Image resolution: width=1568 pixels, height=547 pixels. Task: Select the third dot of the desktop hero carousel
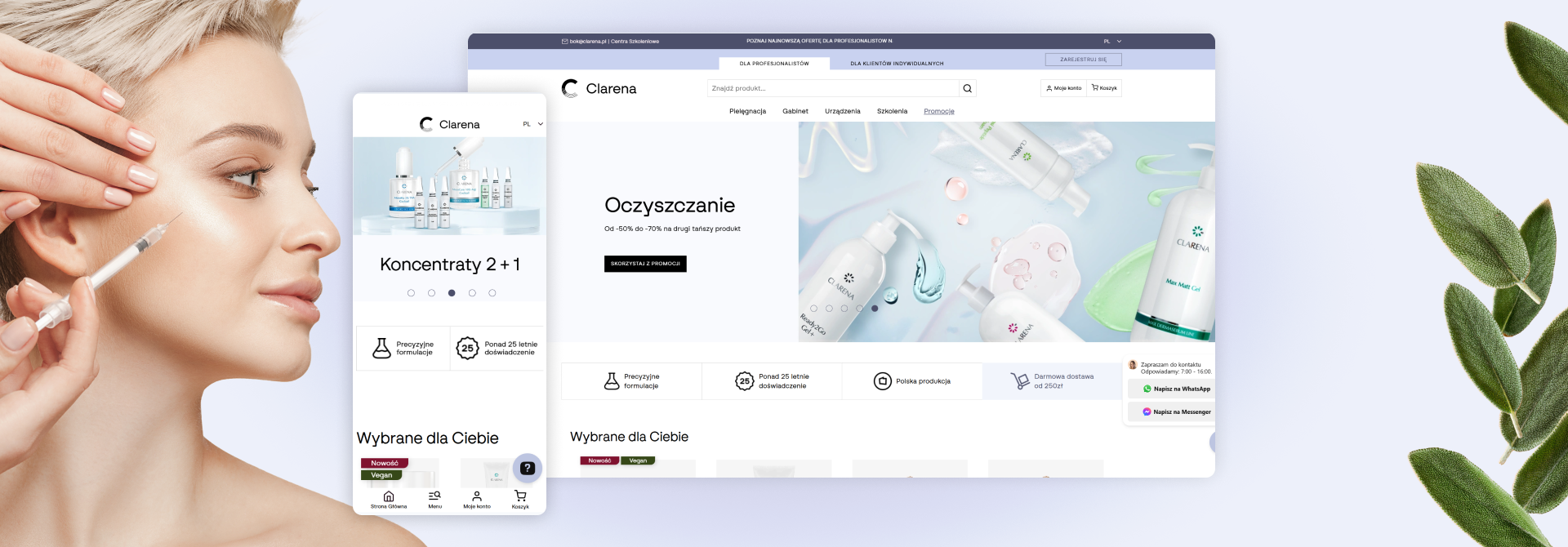click(844, 309)
